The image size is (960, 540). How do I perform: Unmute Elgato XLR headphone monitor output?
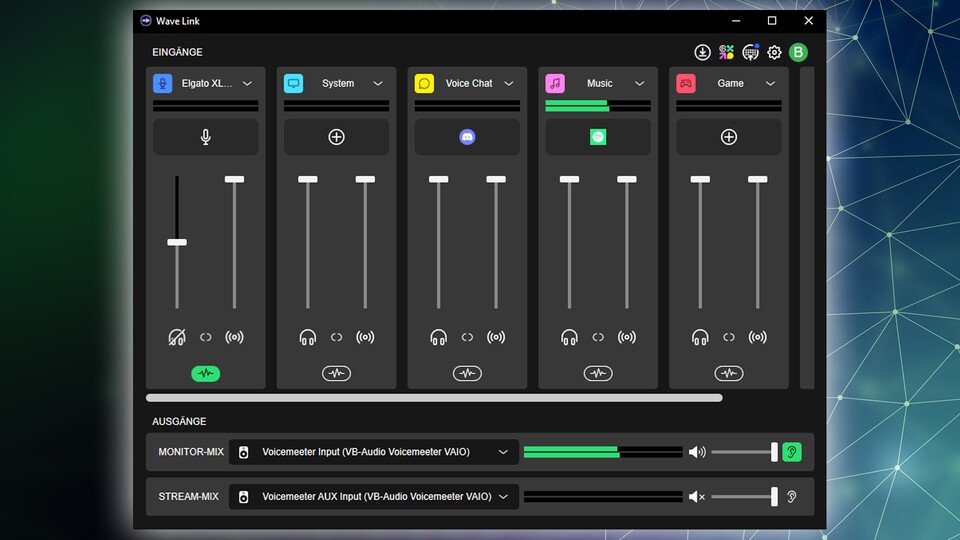click(x=177, y=337)
